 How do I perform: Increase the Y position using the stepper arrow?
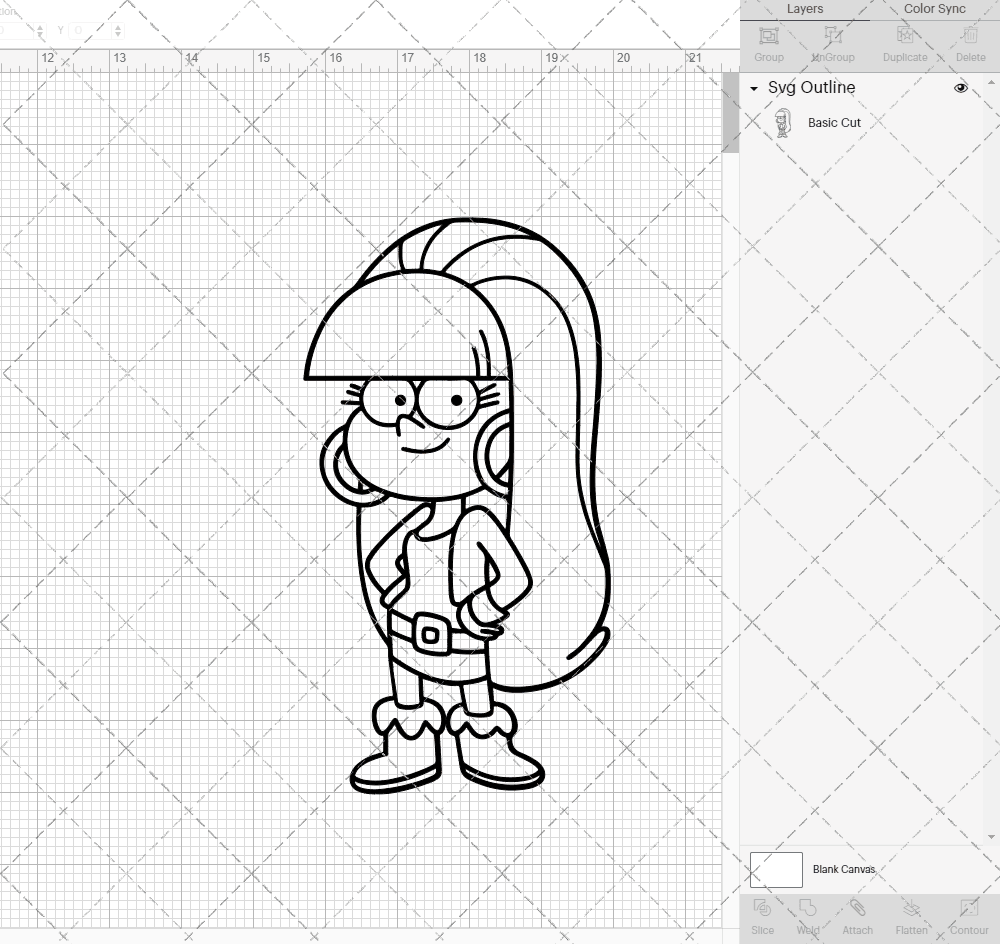click(118, 26)
